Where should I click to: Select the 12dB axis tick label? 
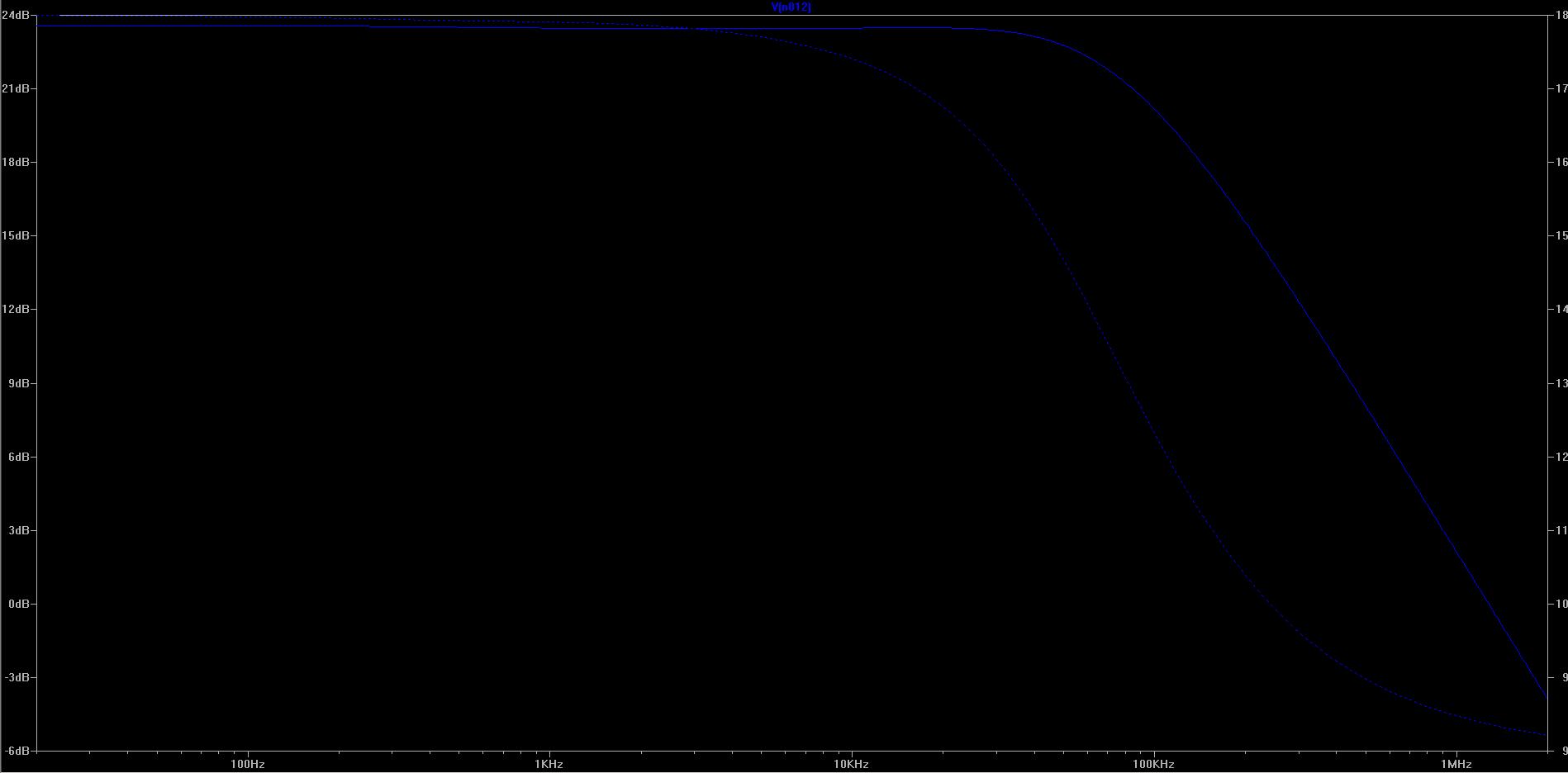[16, 309]
